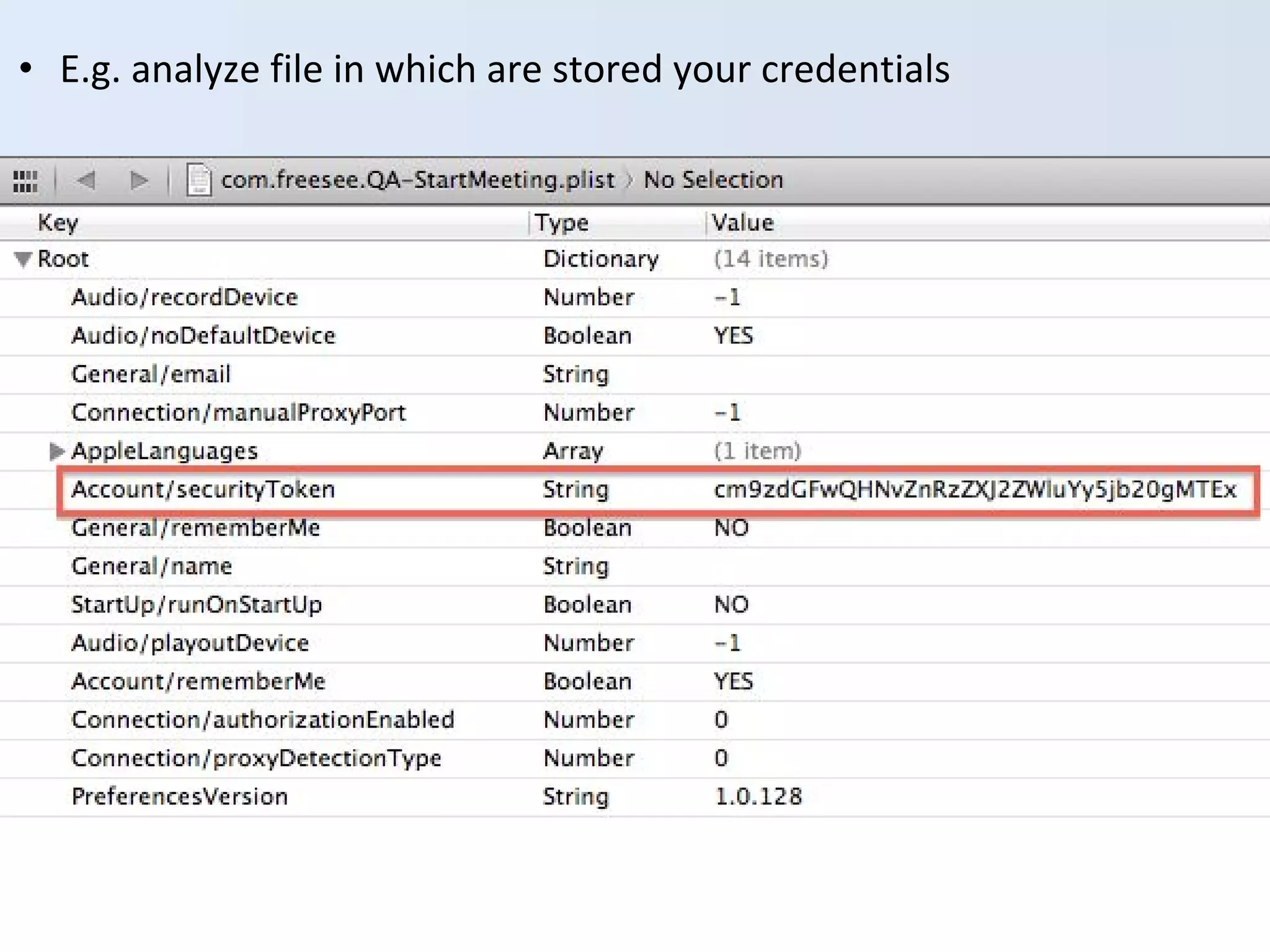Click the Value column header
Image resolution: width=1270 pixels, height=952 pixels.
743,223
